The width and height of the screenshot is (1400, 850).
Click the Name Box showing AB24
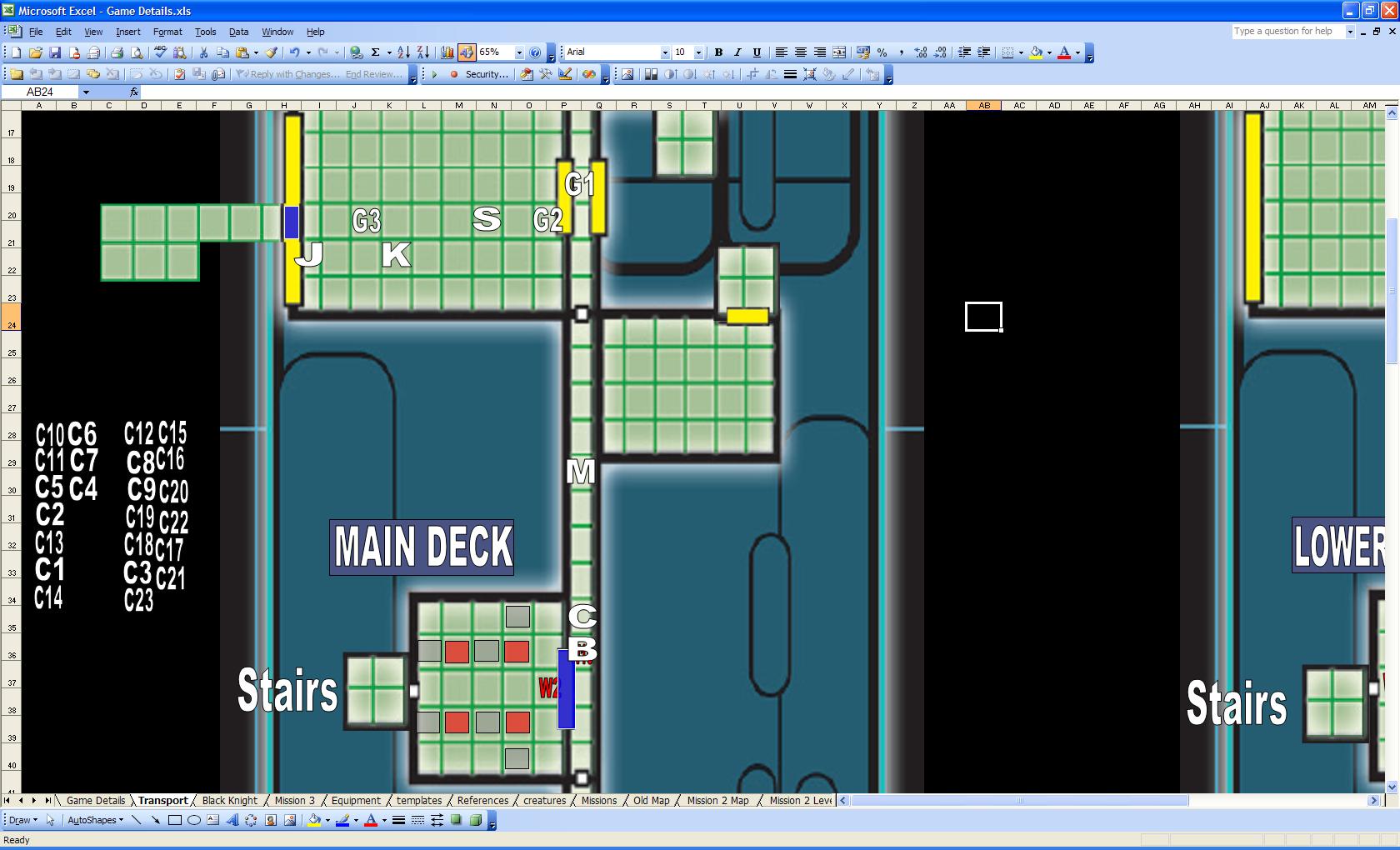coord(40,92)
